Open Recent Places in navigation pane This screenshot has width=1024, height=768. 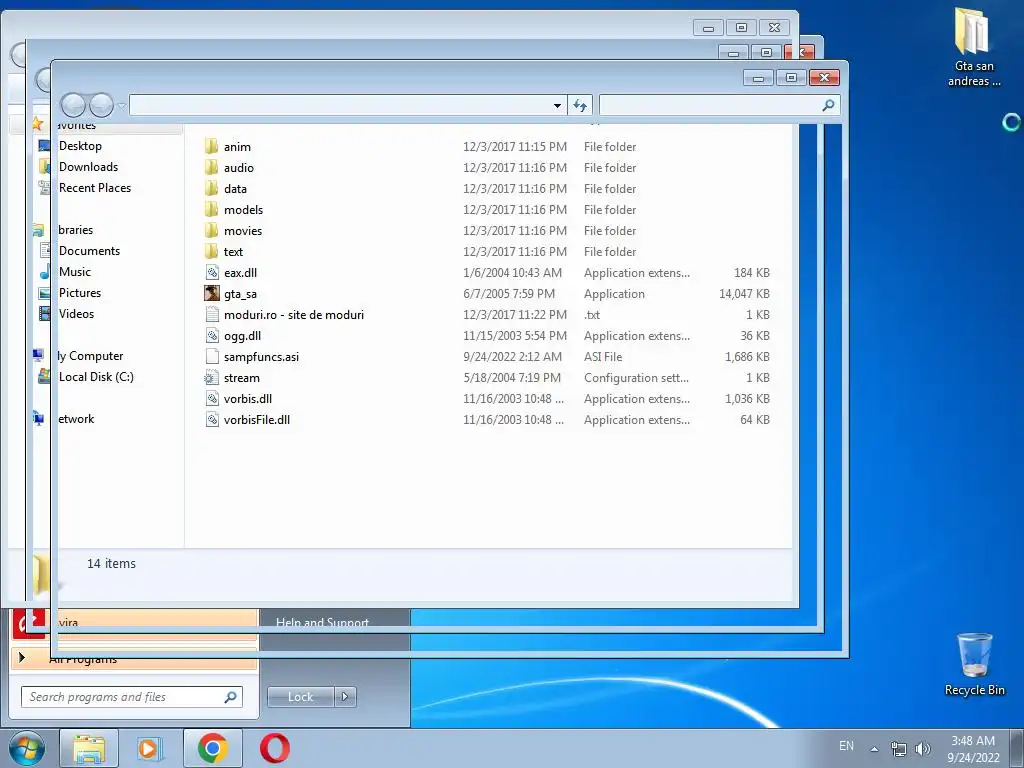pyautogui.click(x=95, y=187)
